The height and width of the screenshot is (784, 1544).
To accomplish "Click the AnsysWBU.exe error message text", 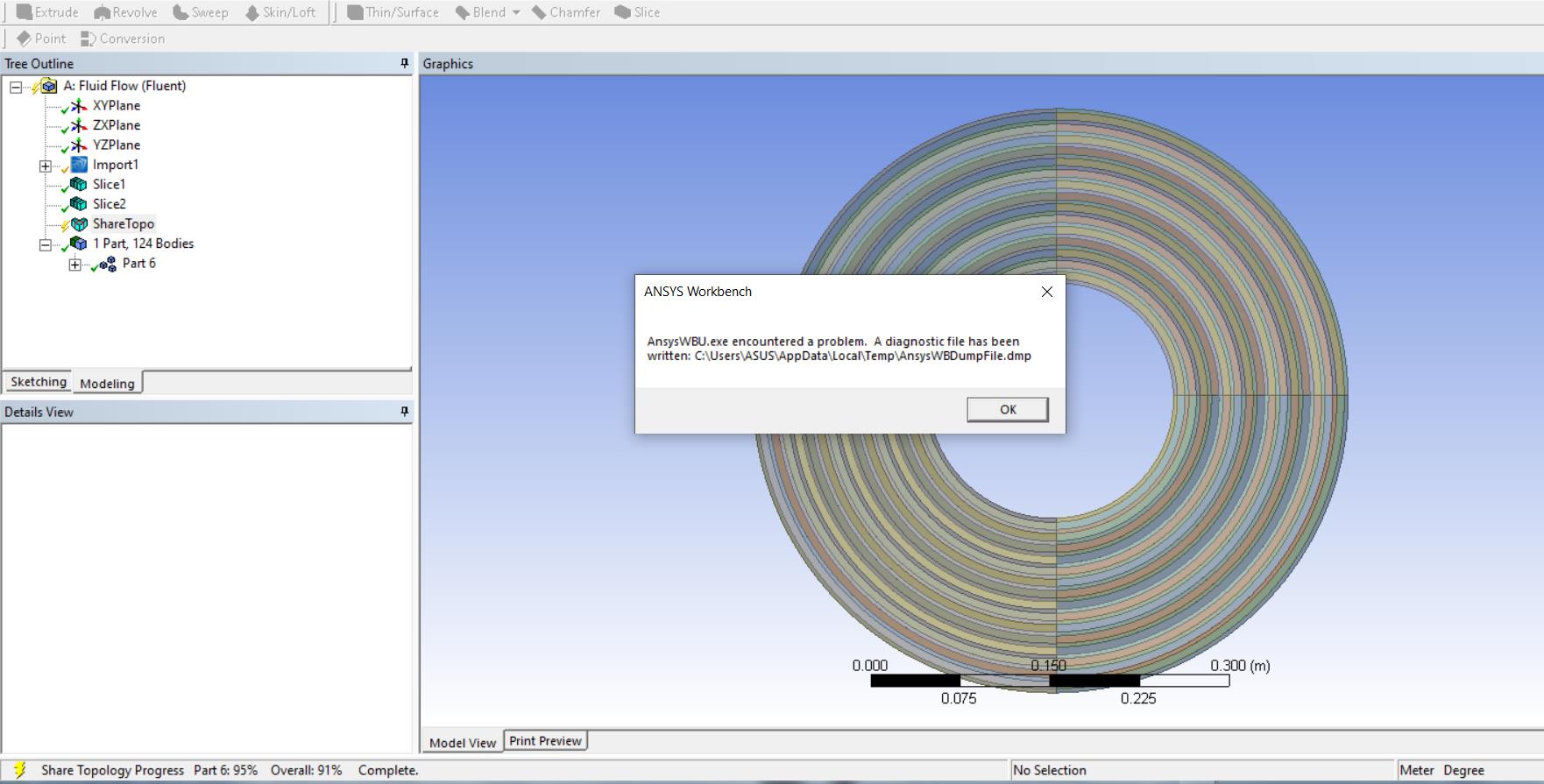I will click(839, 349).
